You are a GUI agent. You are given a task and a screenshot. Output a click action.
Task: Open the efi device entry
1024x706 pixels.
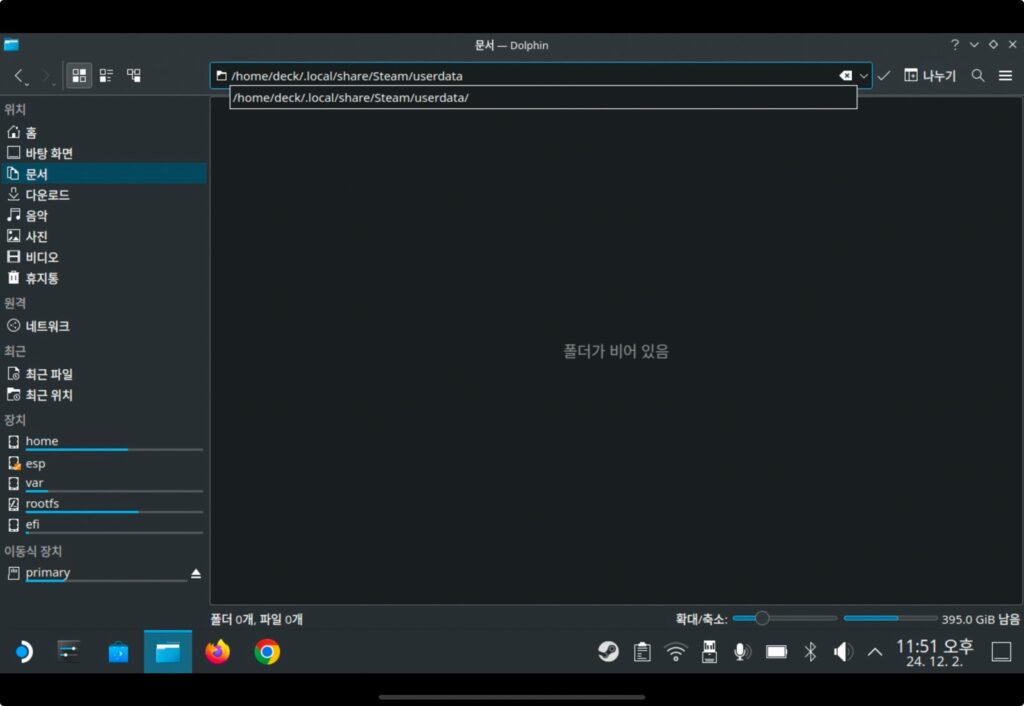click(104, 525)
